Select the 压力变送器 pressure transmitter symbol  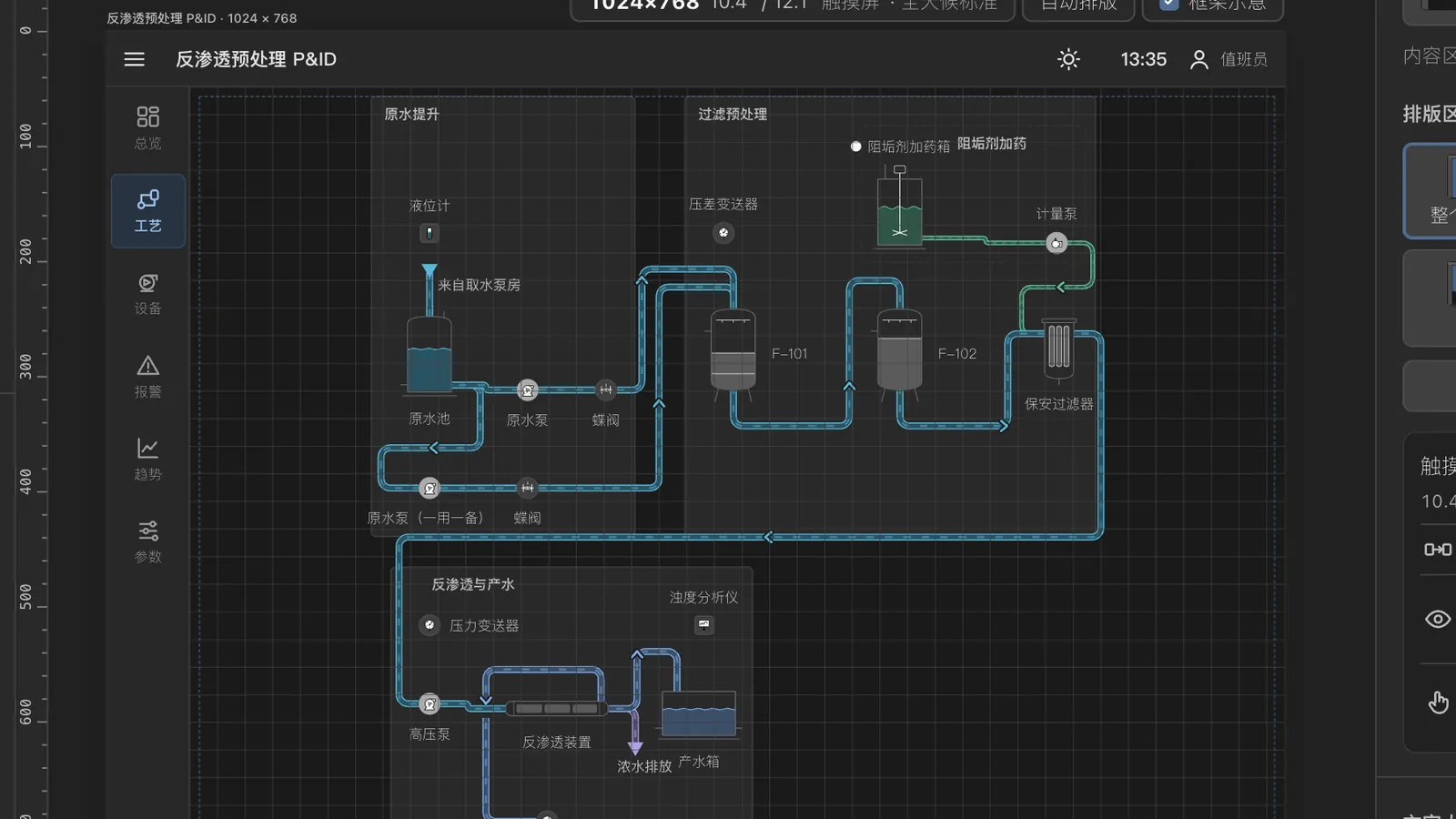click(430, 625)
